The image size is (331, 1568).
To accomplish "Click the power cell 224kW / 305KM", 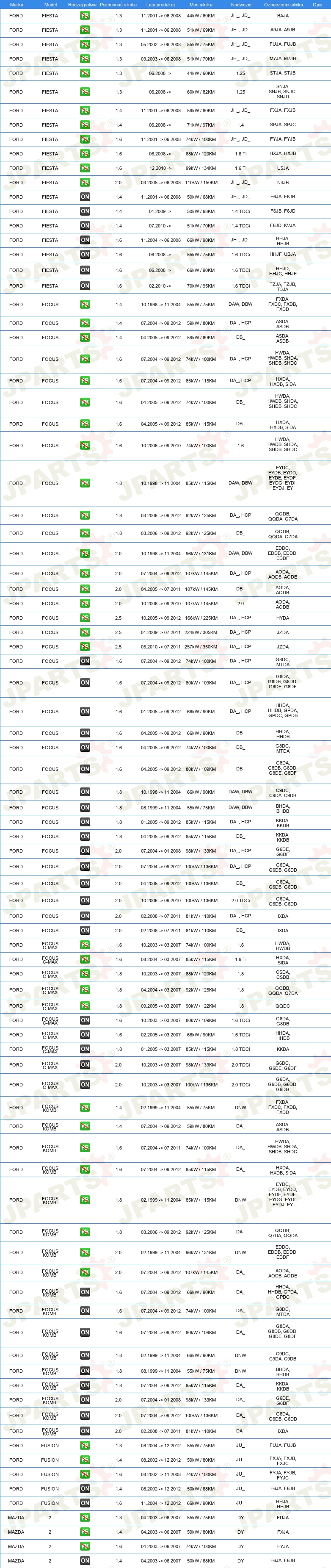I will 201,632.
